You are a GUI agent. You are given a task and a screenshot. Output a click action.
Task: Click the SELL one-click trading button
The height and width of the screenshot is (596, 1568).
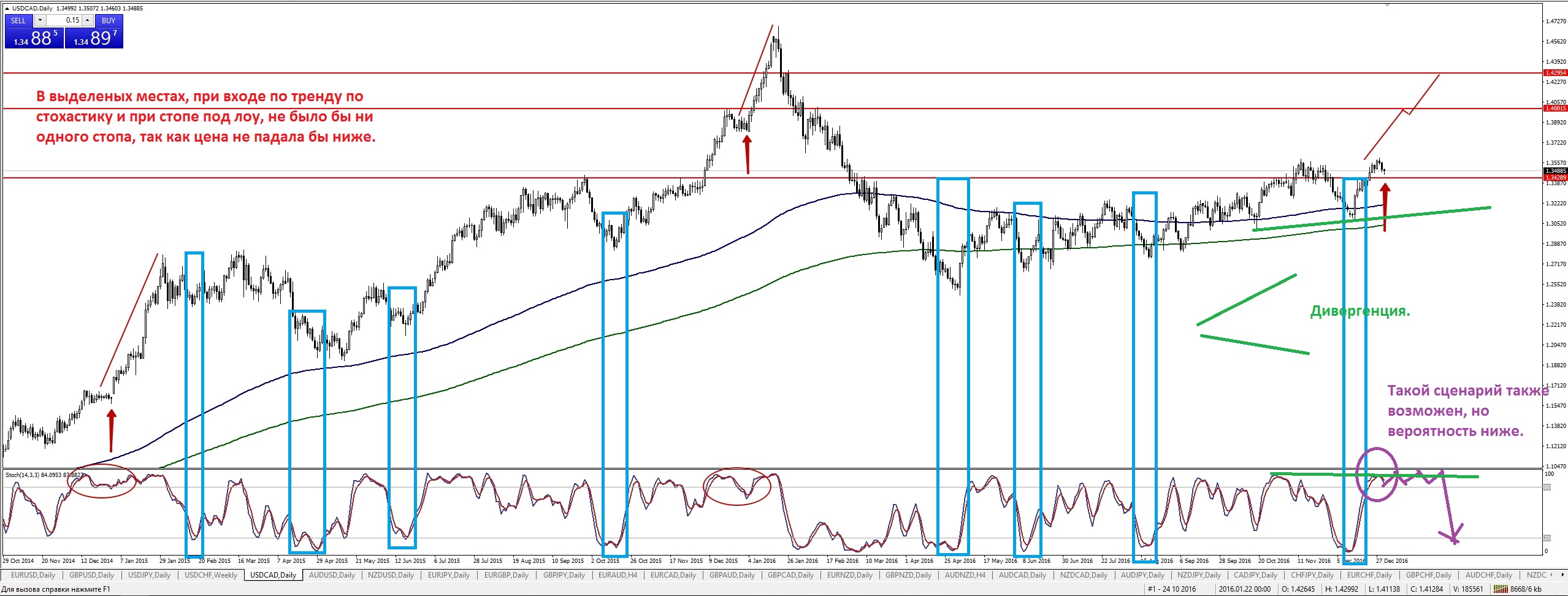(18, 20)
